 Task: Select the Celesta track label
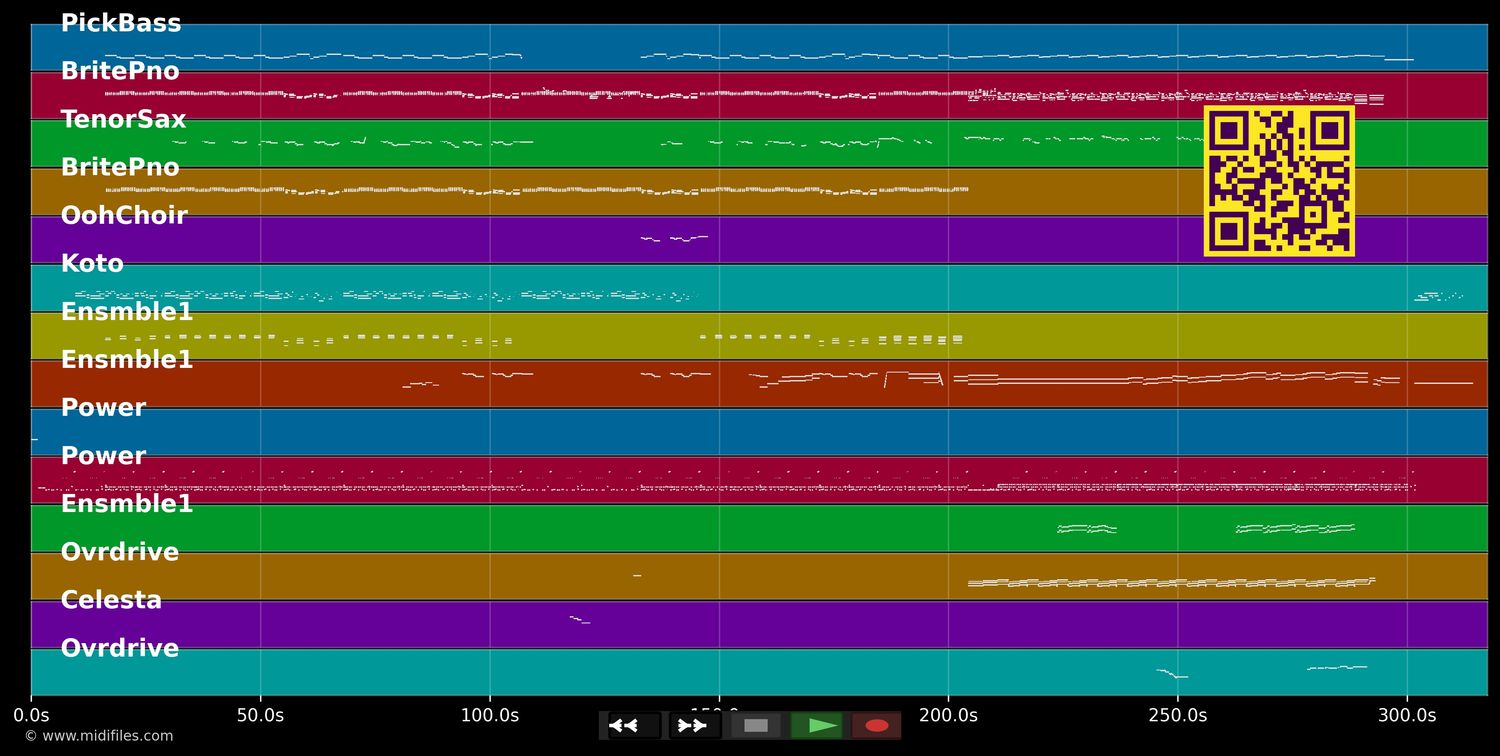click(x=111, y=599)
